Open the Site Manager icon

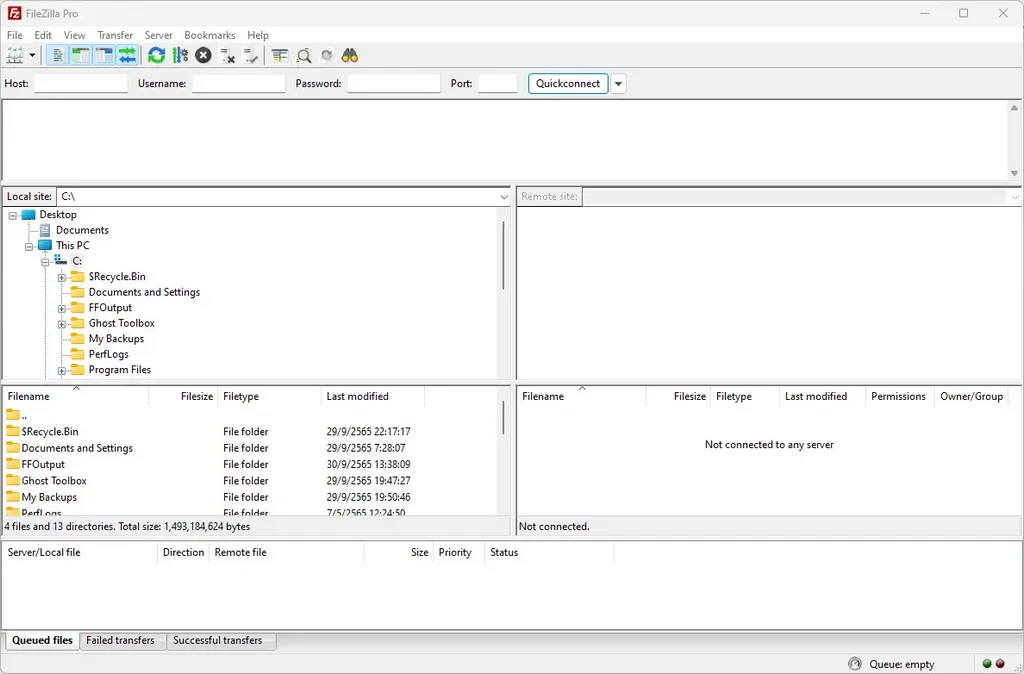[x=14, y=56]
